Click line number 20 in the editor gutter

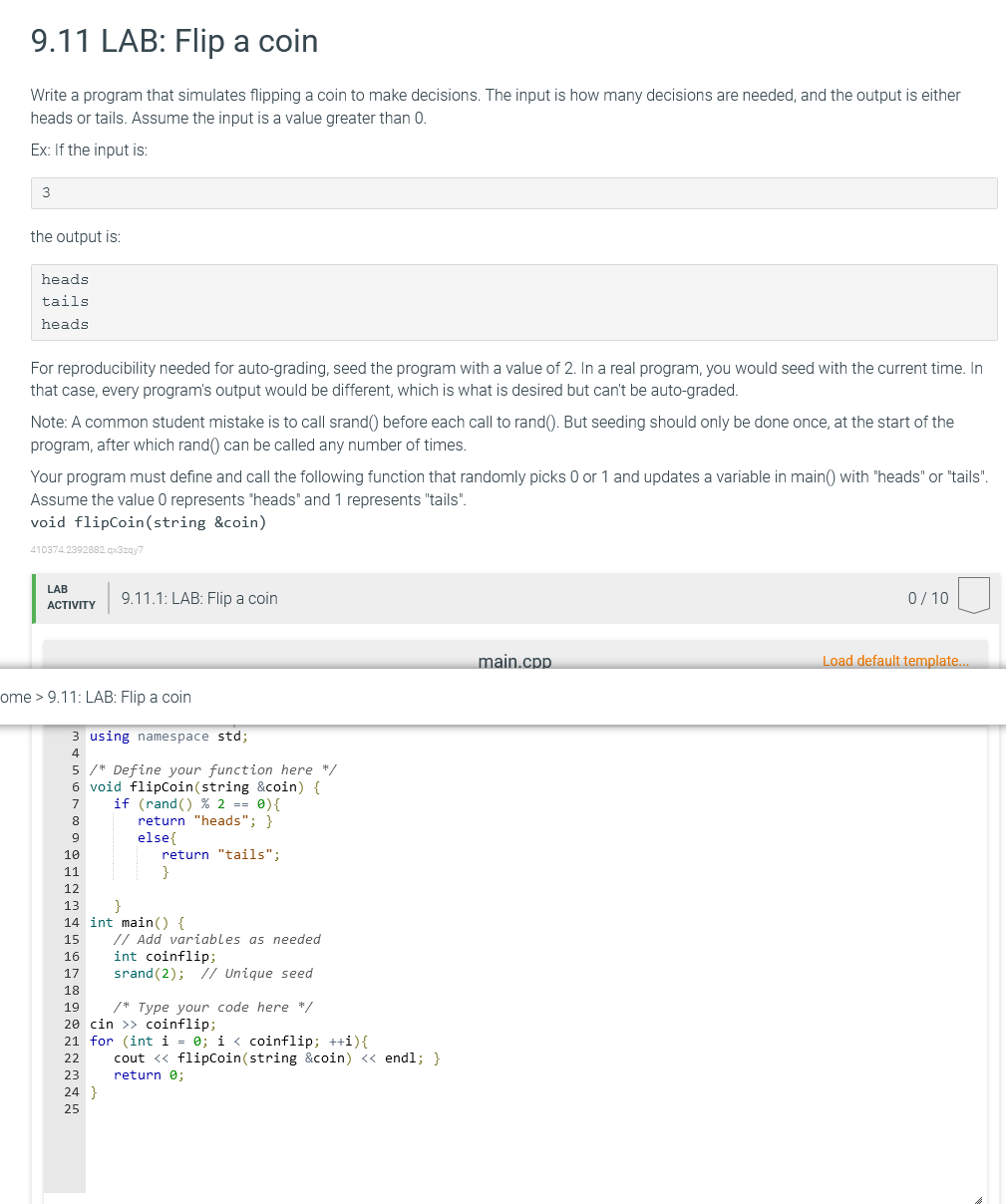(71, 1024)
